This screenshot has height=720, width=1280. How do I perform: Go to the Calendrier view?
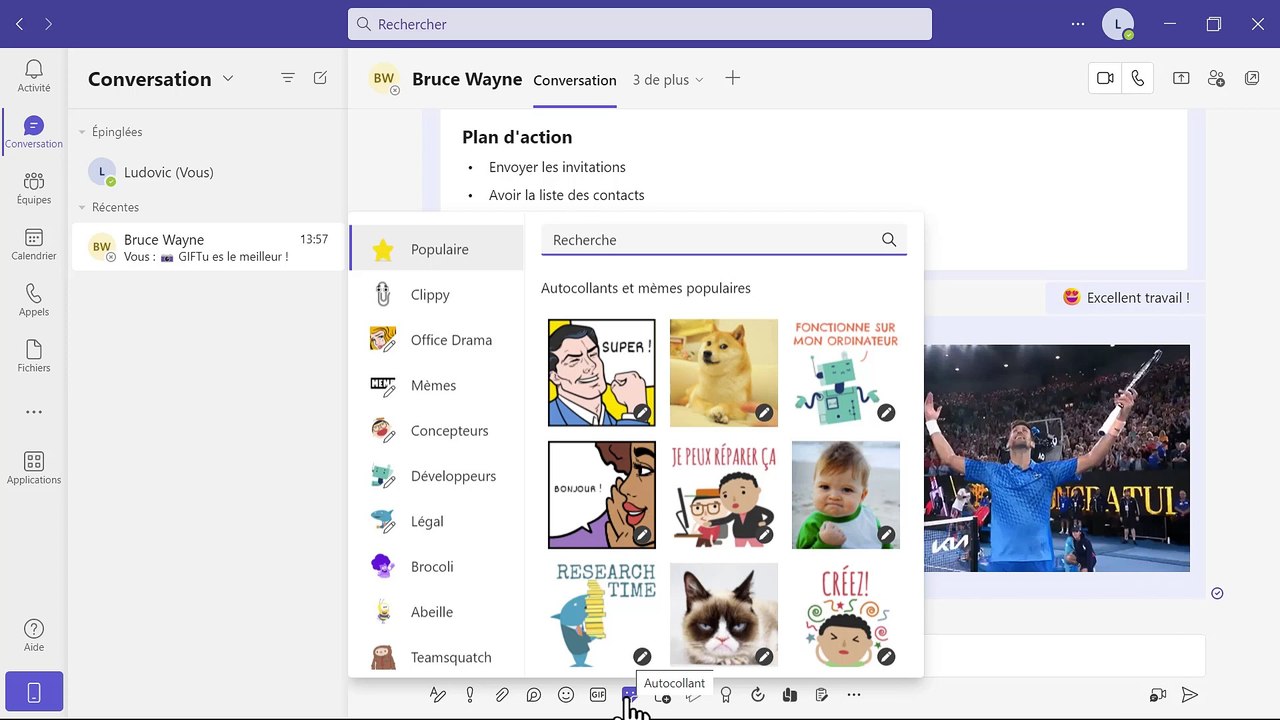pos(34,244)
